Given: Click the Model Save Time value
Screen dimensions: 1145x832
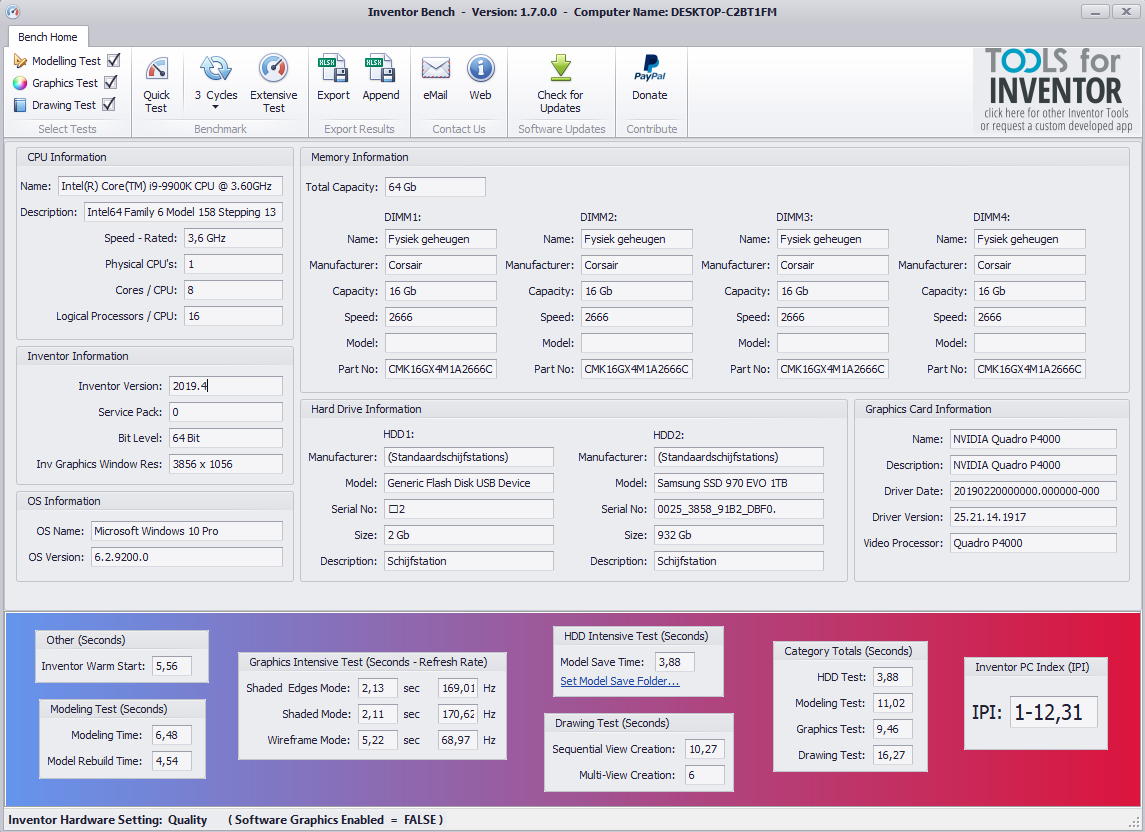Looking at the screenshot, I should pyautogui.click(x=675, y=662).
